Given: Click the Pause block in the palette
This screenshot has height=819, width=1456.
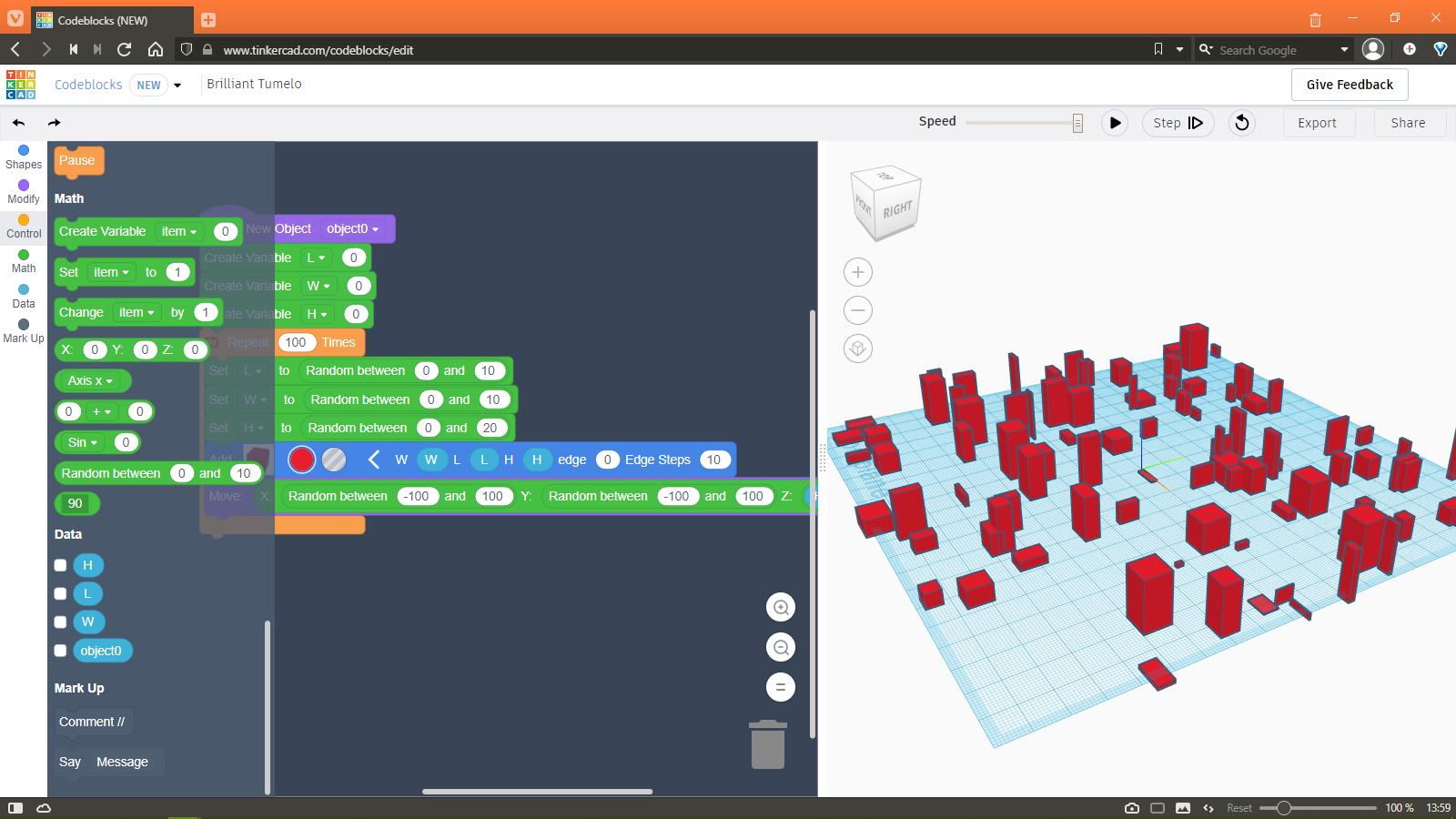Looking at the screenshot, I should (x=78, y=160).
